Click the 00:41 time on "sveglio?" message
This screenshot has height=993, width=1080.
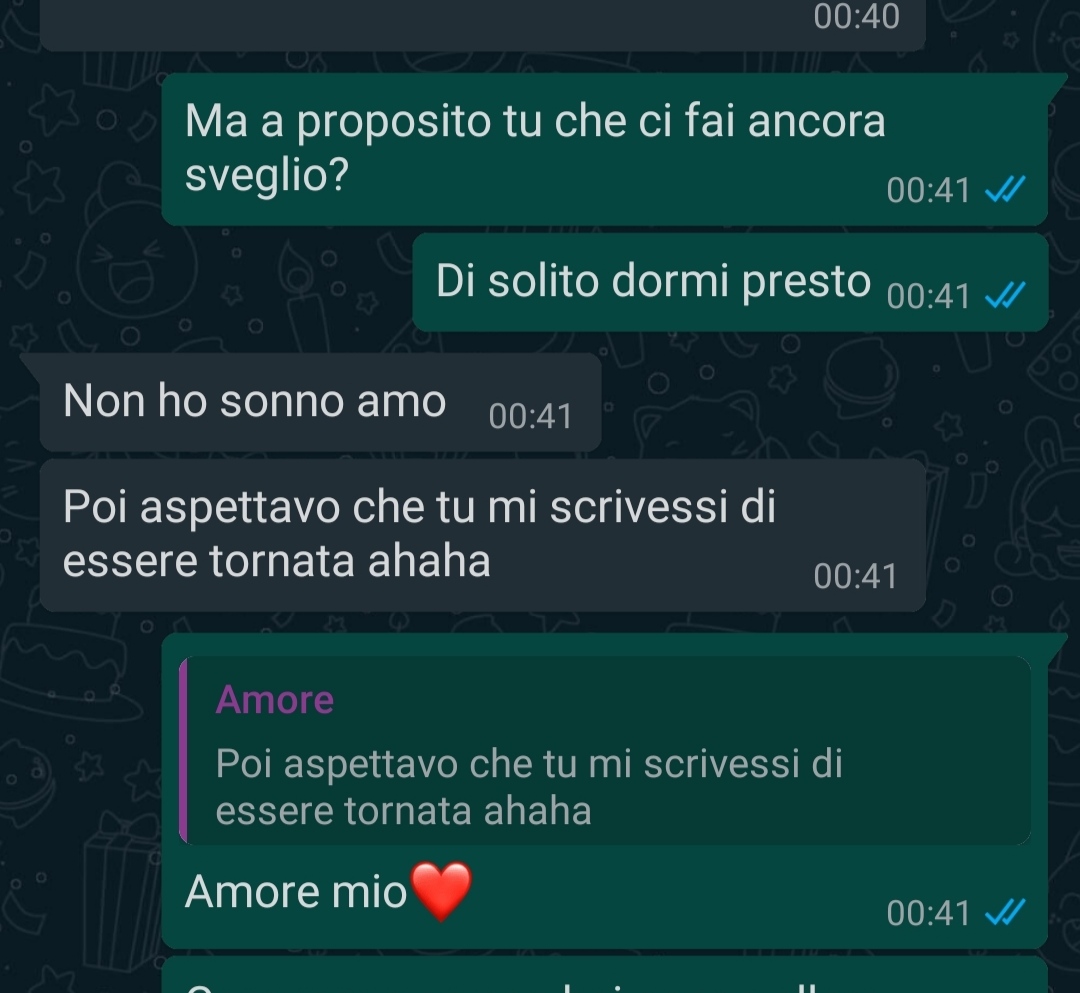[x=928, y=190]
